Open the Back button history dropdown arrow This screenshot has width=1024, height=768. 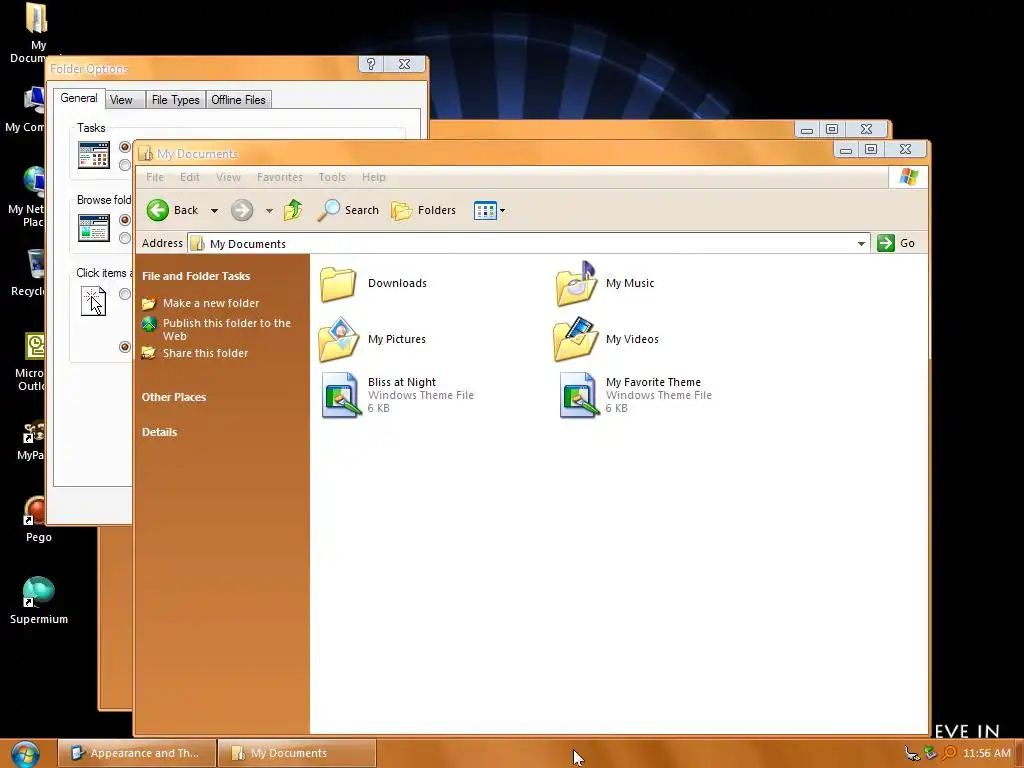pos(214,210)
